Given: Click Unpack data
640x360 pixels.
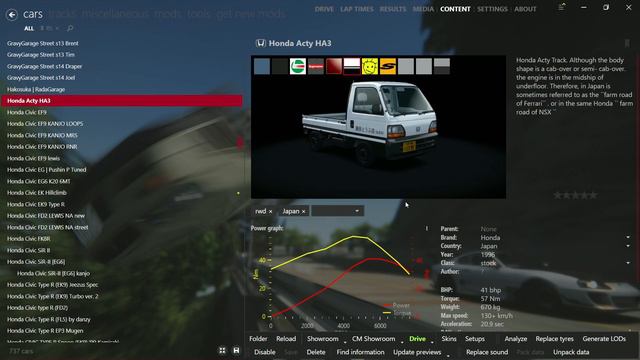Looking at the screenshot, I should pyautogui.click(x=571, y=352).
